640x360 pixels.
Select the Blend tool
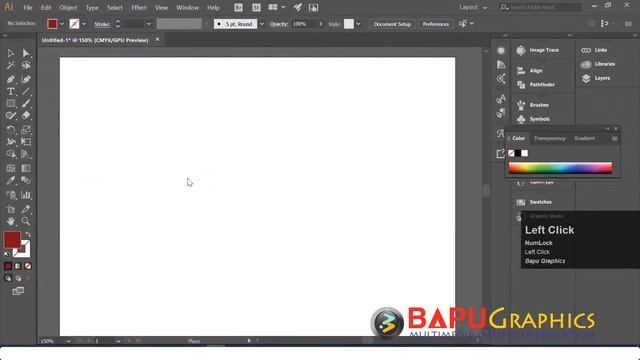click(26, 180)
